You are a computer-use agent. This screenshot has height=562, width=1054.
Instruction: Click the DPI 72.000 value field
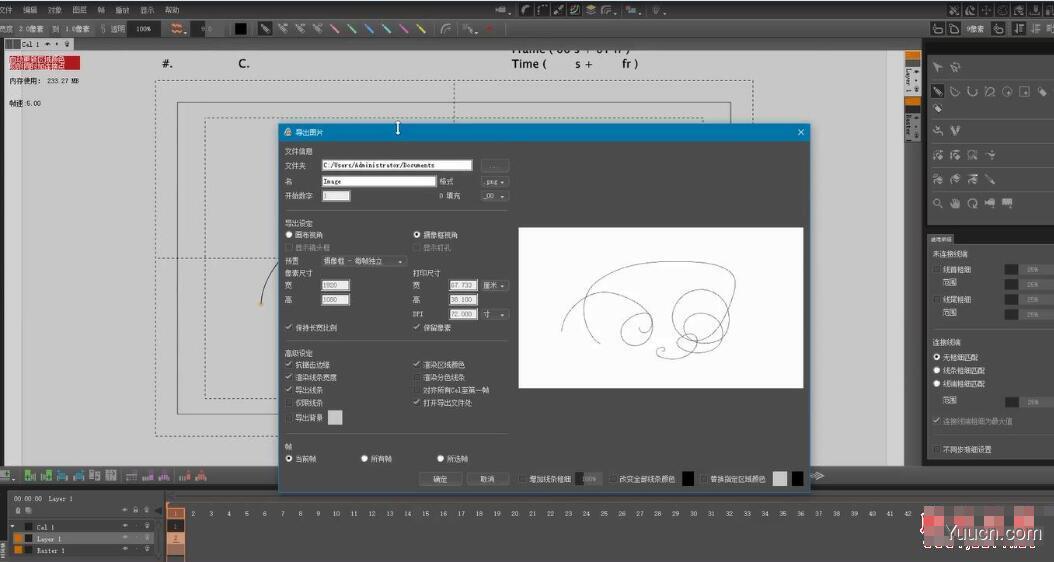pos(463,314)
